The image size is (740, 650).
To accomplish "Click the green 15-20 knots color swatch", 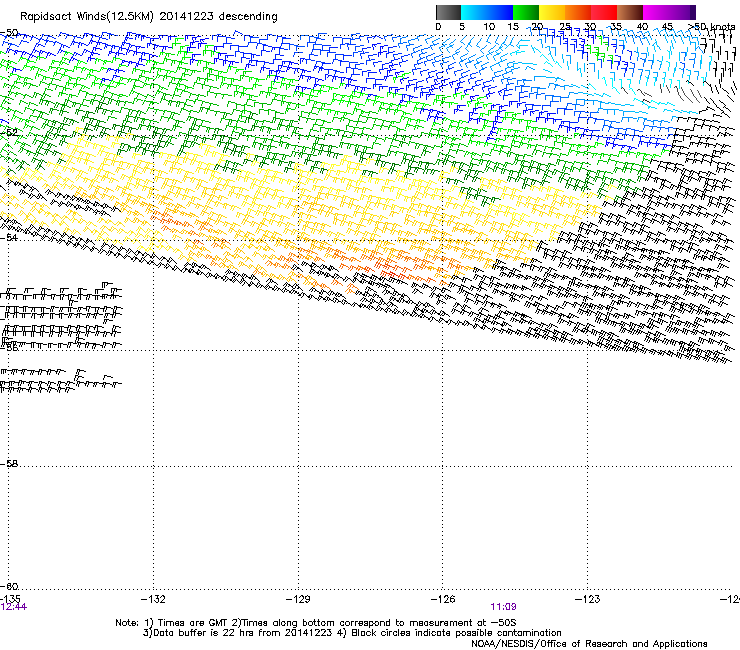I will coord(526,12).
